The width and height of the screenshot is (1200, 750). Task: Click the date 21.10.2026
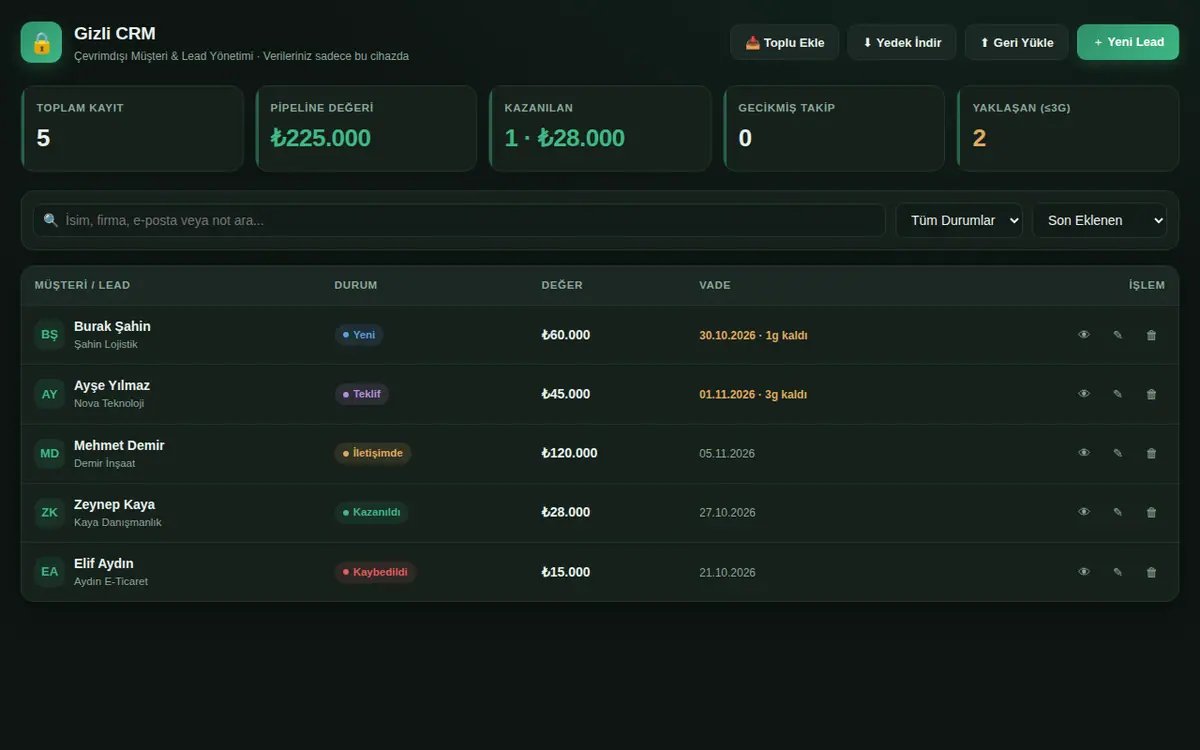click(727, 572)
